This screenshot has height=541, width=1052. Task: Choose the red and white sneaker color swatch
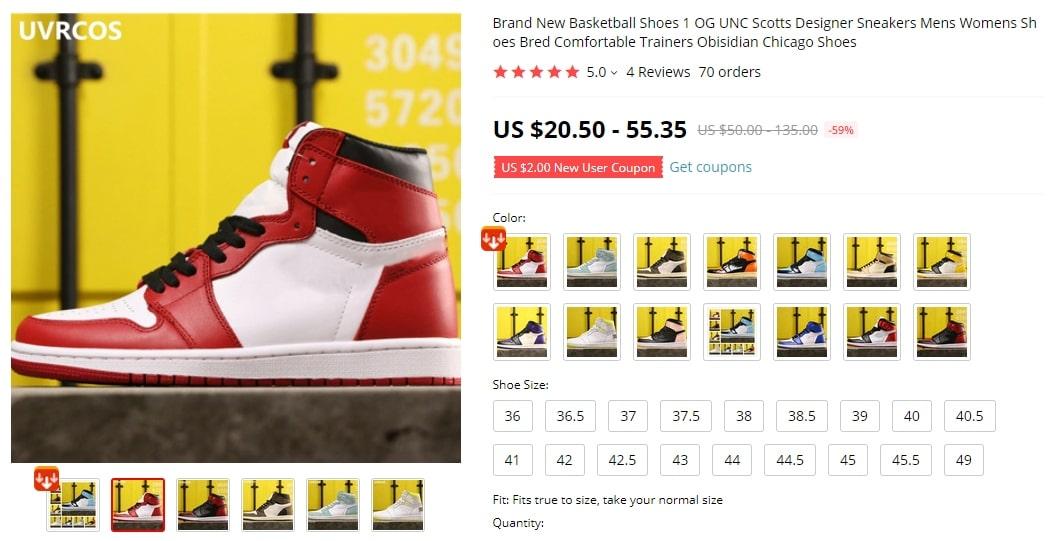coord(522,262)
